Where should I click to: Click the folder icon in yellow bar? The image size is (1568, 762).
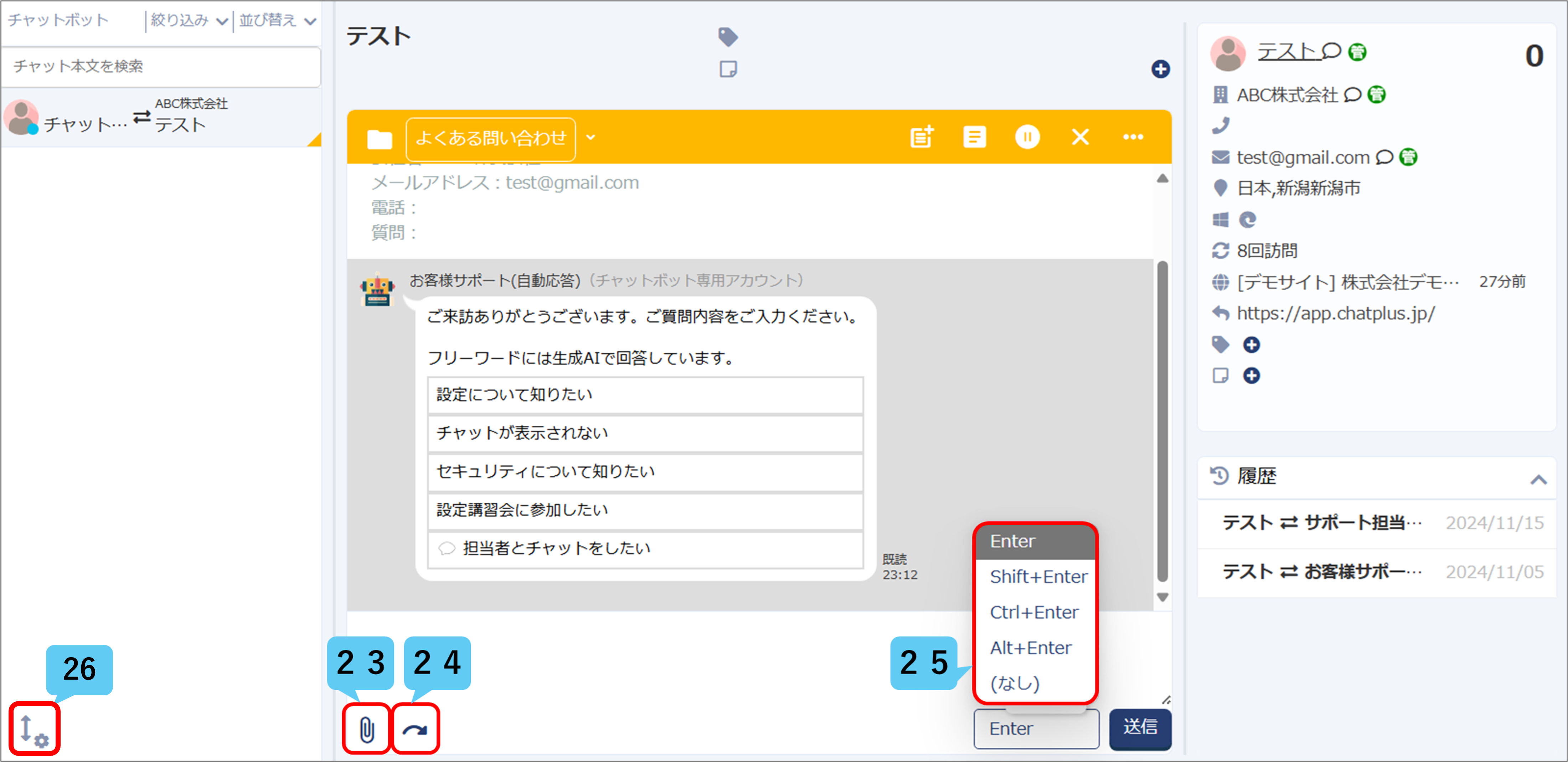click(x=379, y=139)
